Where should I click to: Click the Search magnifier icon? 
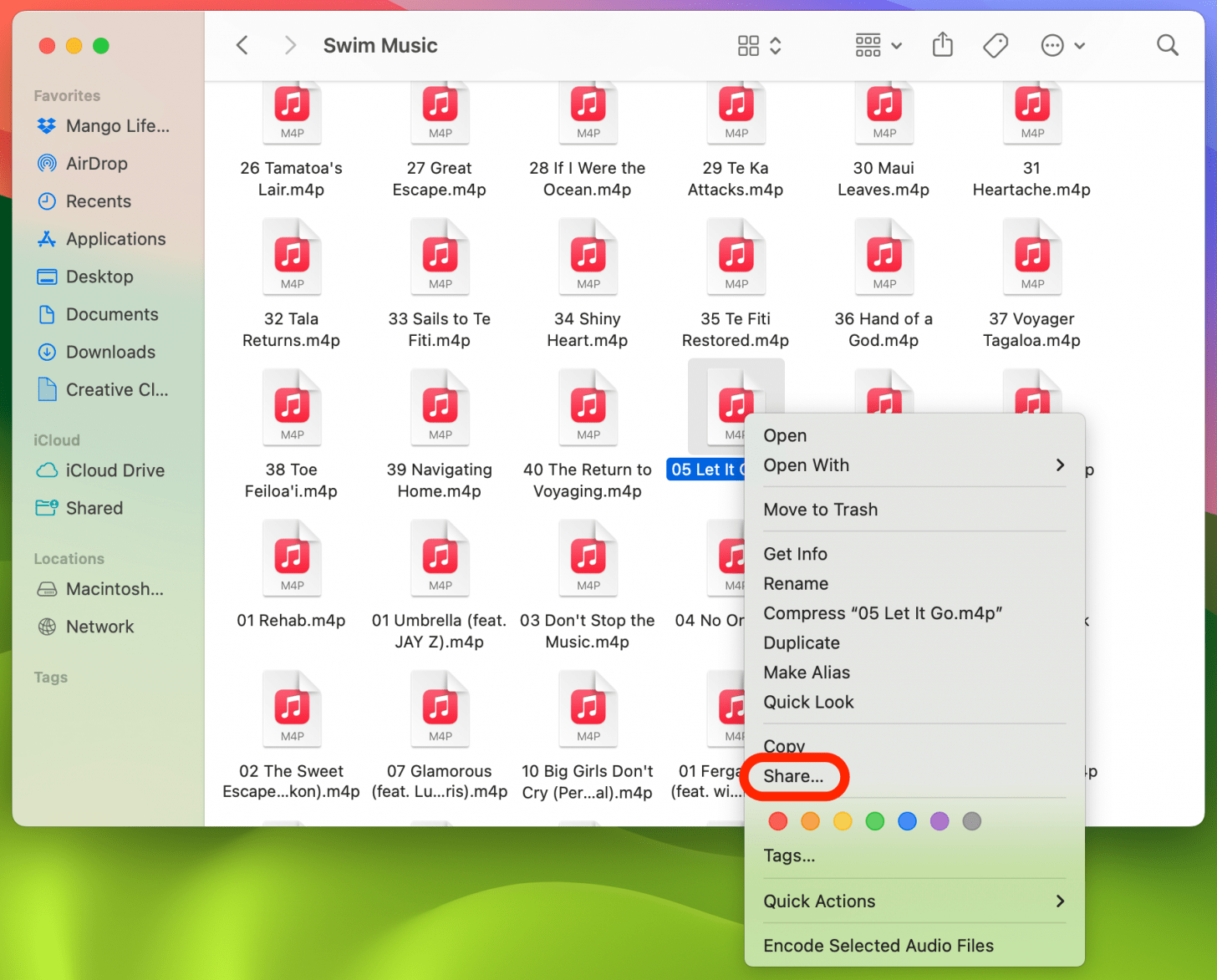point(1167,45)
